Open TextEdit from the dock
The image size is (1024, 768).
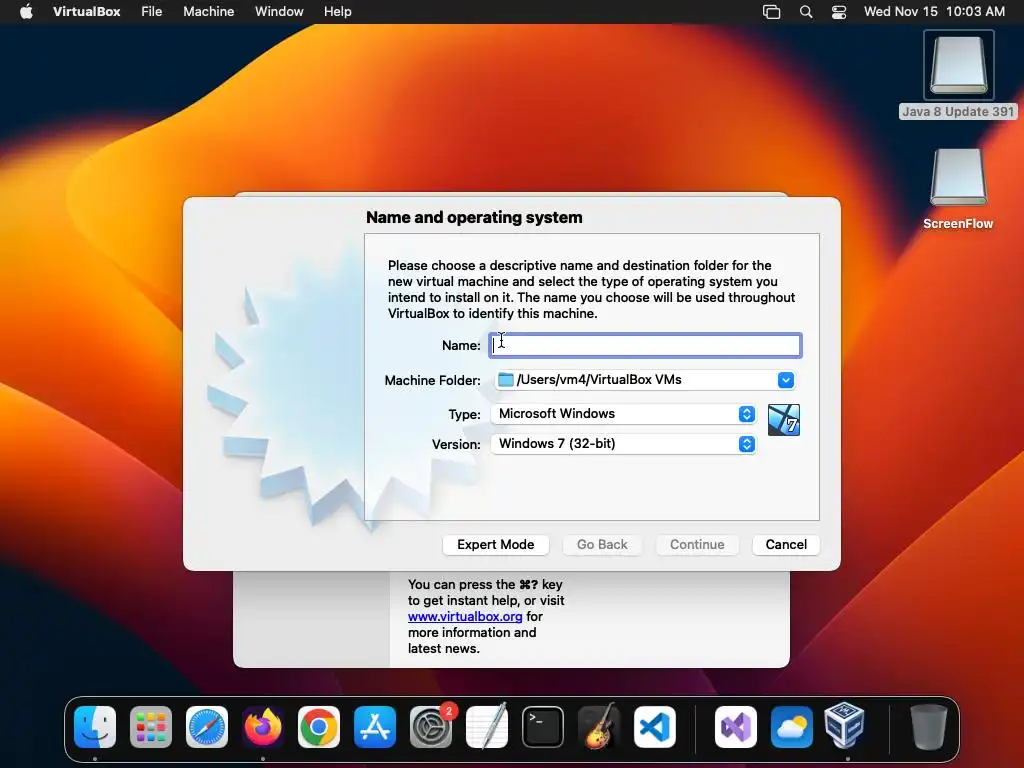(487, 726)
